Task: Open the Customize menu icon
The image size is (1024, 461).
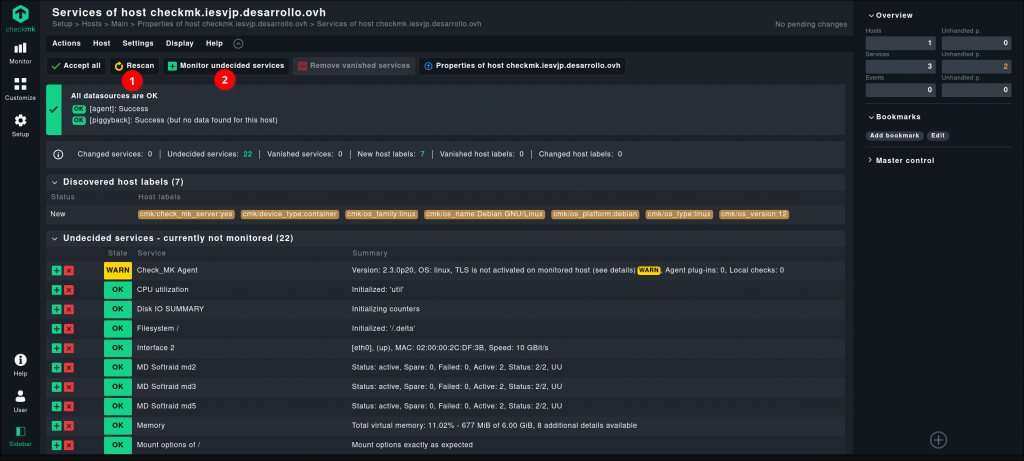Action: coord(20,88)
